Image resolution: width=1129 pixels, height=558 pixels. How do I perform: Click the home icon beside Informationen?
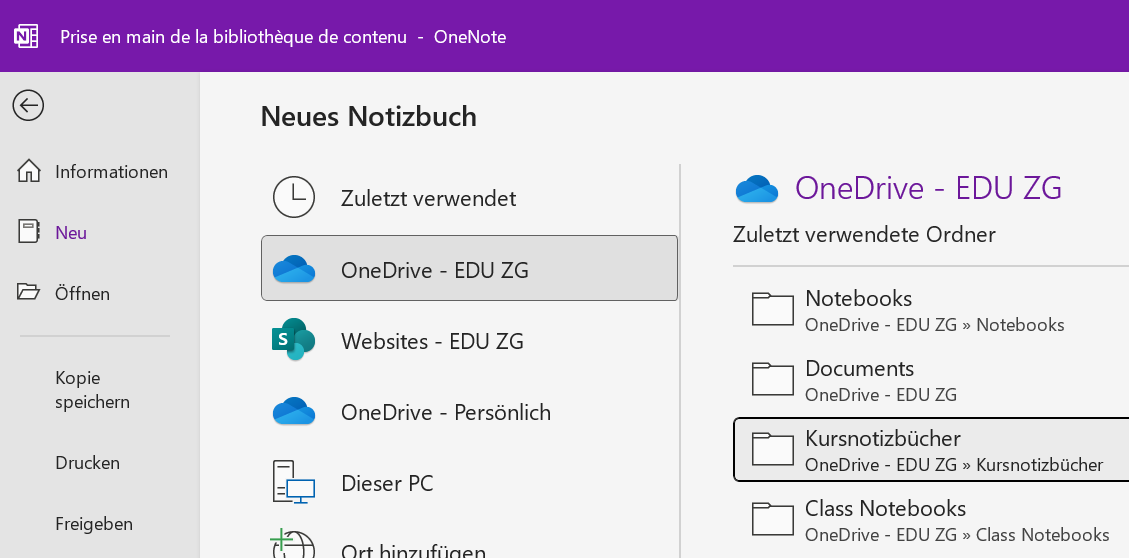[30, 171]
